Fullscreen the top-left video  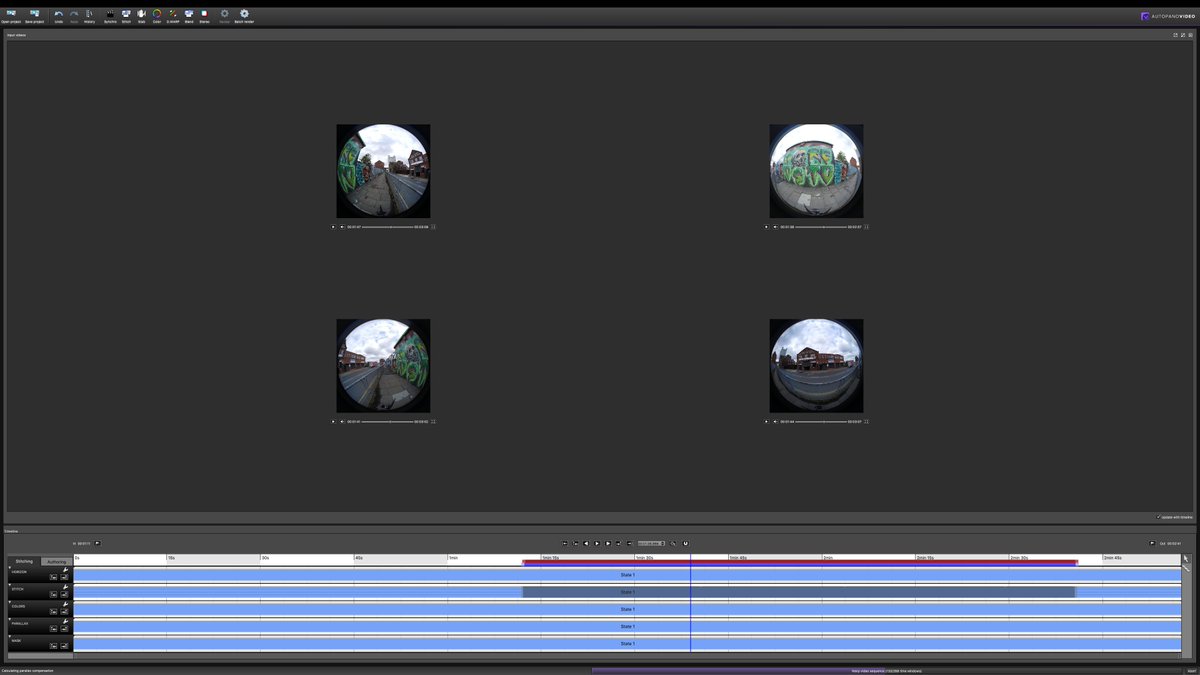point(433,227)
